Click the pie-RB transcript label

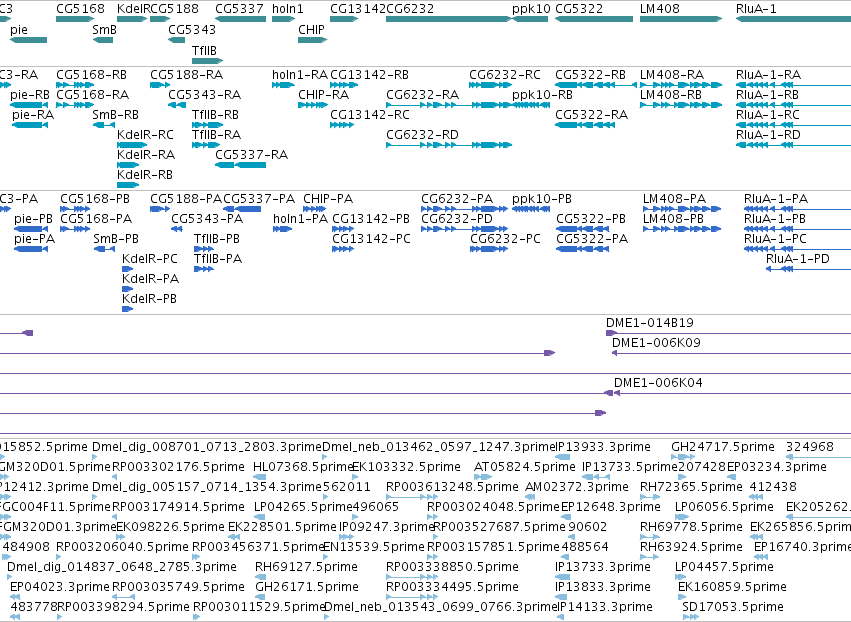[x=29, y=94]
